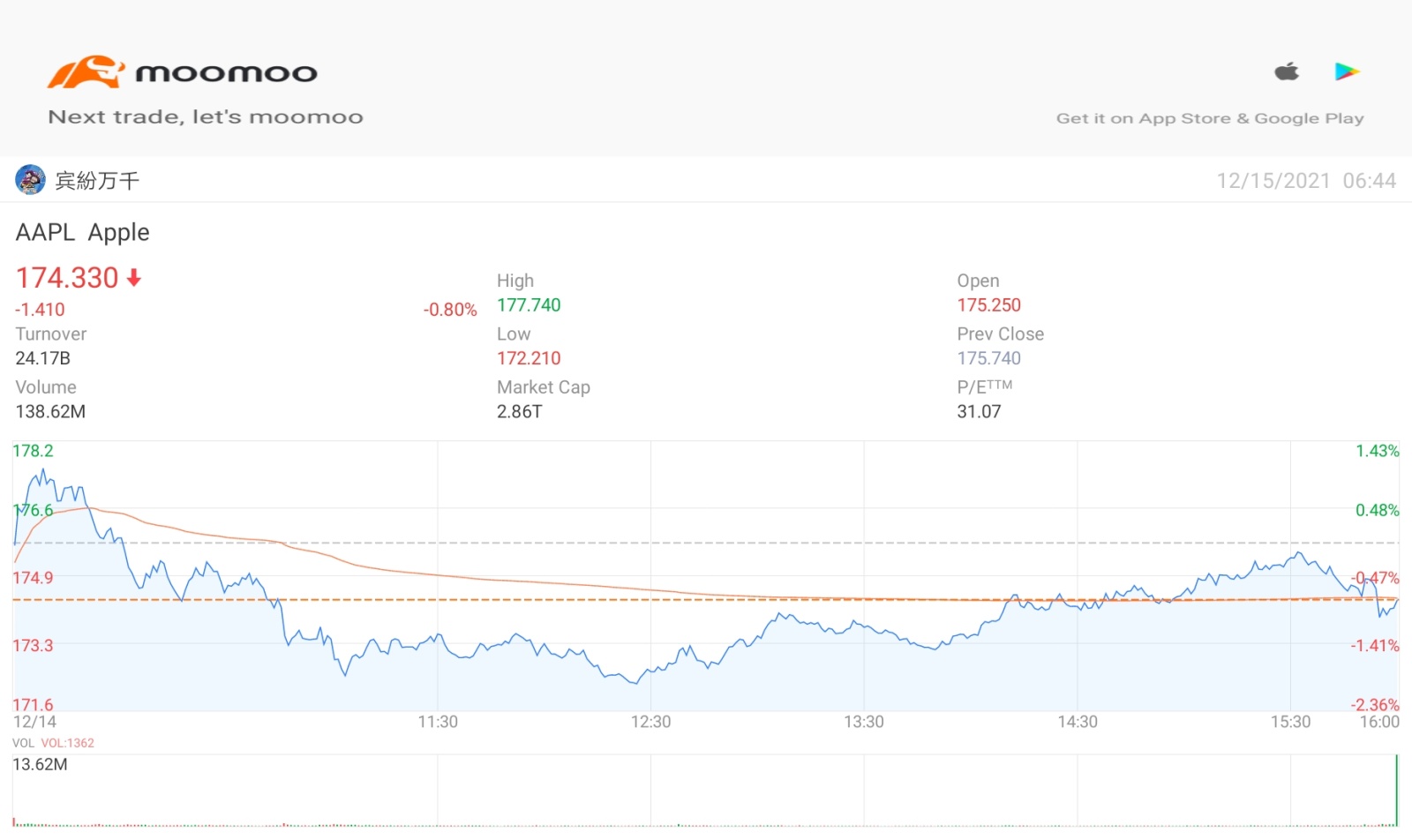
Task: Click the 12/14 date label on chart
Action: coord(34,722)
